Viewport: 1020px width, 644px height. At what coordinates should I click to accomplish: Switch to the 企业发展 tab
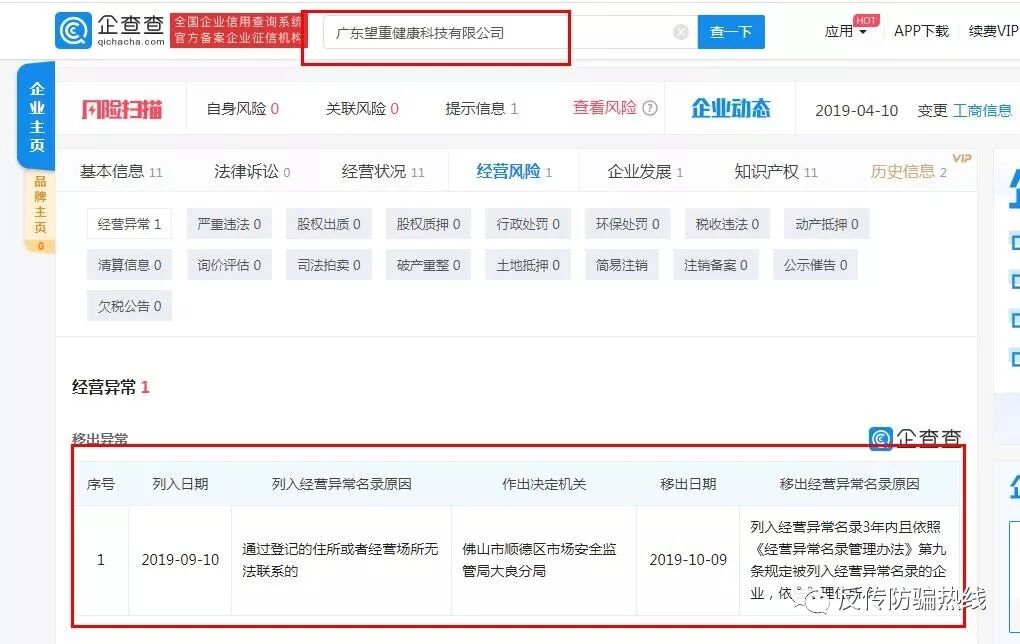[645, 172]
